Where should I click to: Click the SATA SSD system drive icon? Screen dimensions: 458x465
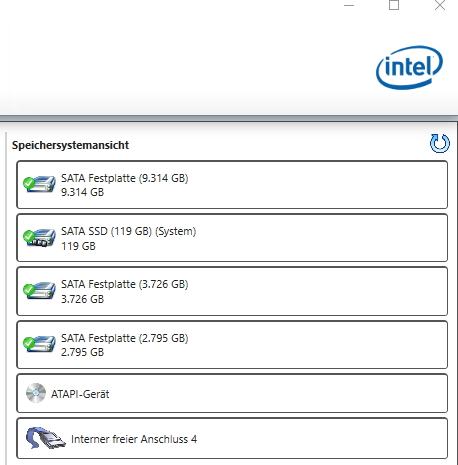click(39, 237)
